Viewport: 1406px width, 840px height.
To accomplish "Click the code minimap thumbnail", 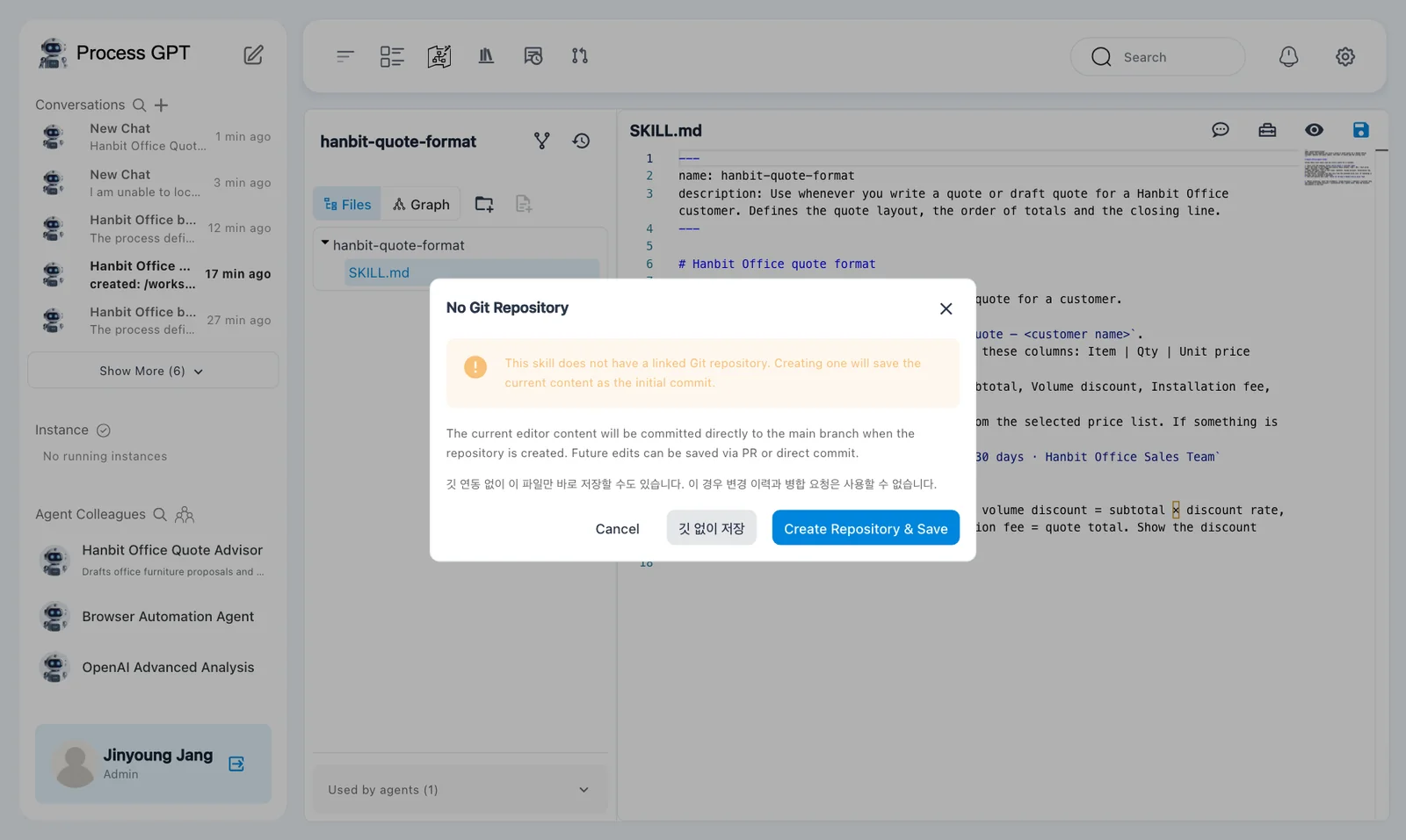I will coord(1337,167).
